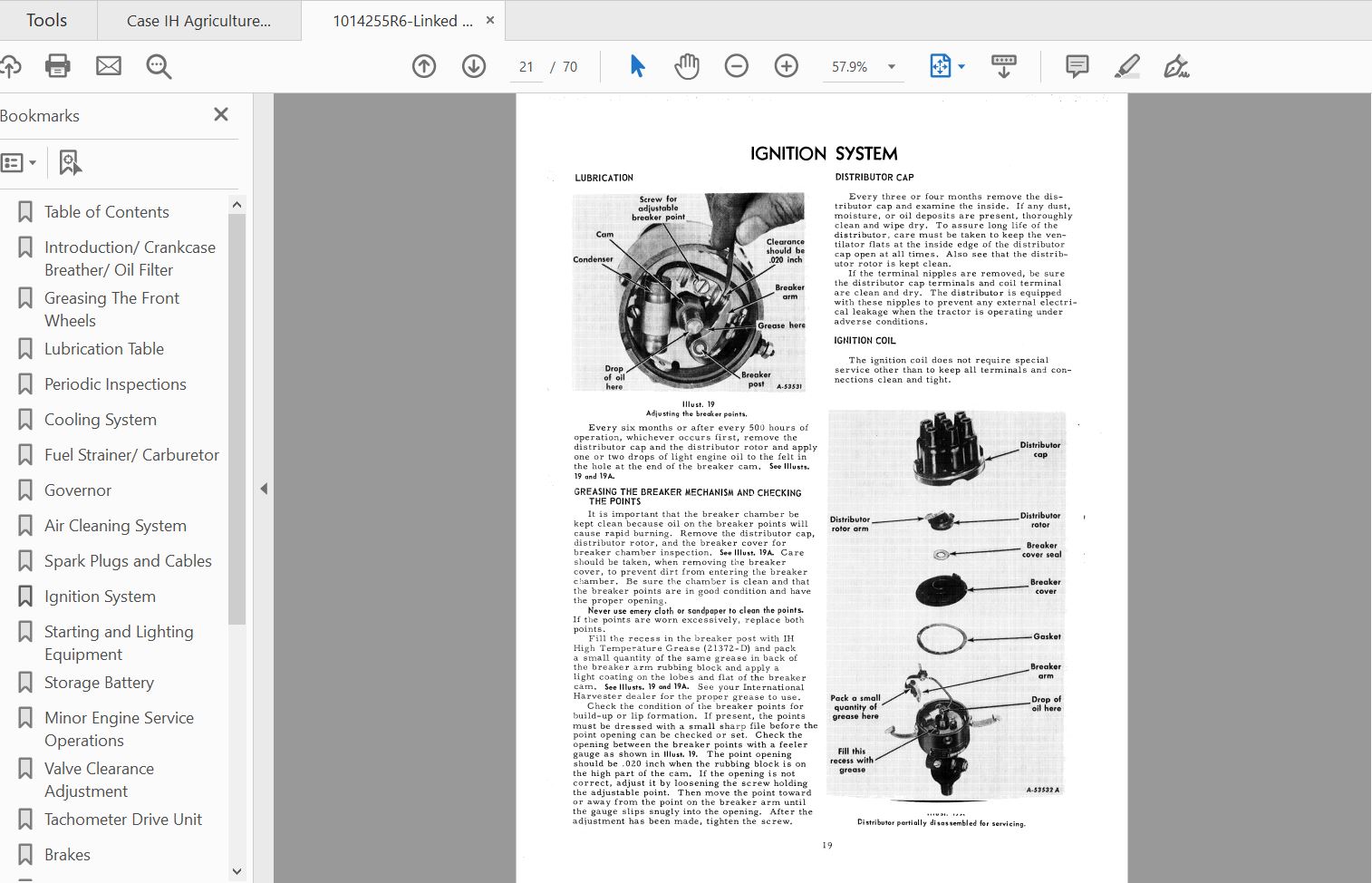Click the page number input field
This screenshot has height=883, width=1372.
pos(527,66)
